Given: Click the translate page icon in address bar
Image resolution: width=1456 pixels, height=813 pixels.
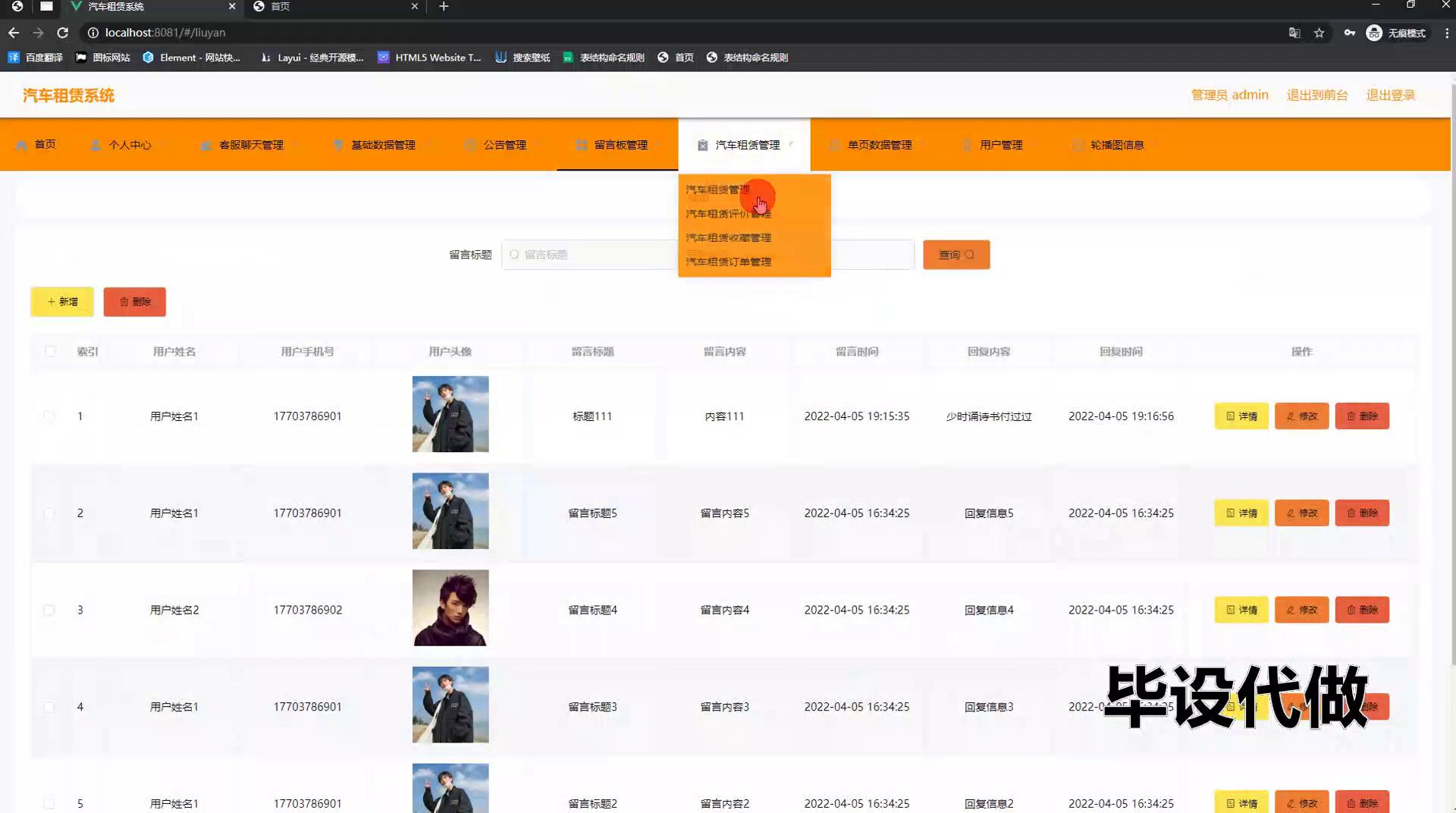Looking at the screenshot, I should tap(1294, 33).
